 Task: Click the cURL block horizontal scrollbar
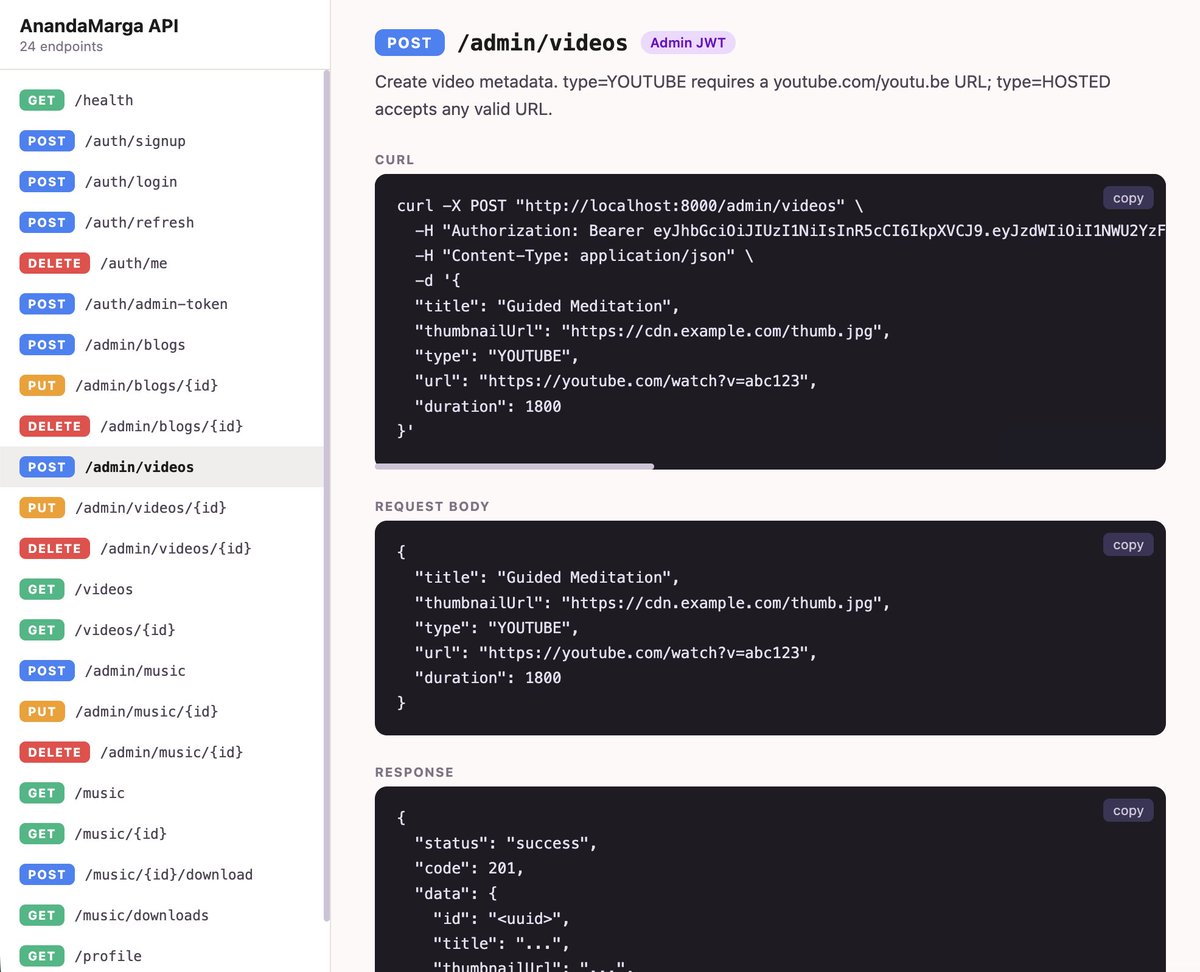pyautogui.click(x=514, y=466)
